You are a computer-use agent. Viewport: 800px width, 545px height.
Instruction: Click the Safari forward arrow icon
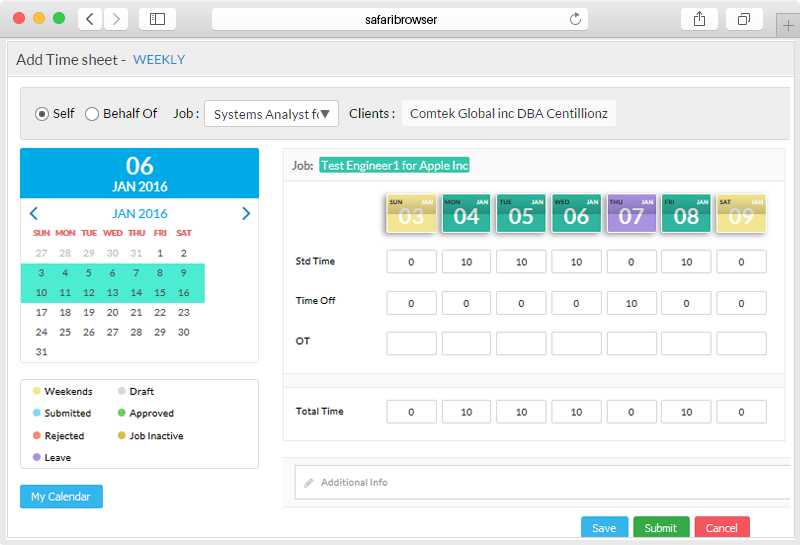(x=116, y=19)
